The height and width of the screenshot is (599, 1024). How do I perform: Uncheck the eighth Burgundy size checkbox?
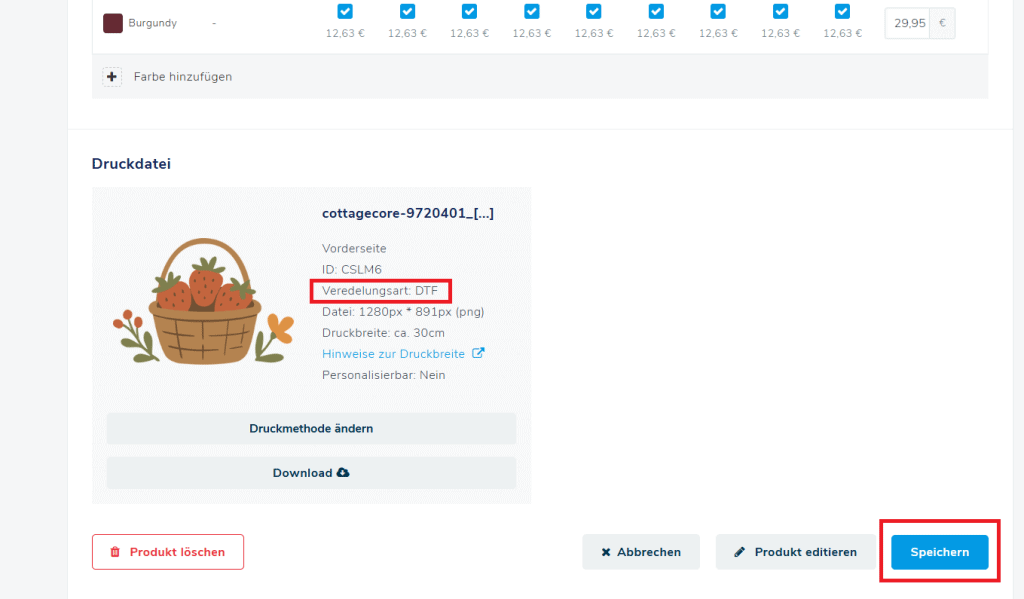tap(780, 11)
